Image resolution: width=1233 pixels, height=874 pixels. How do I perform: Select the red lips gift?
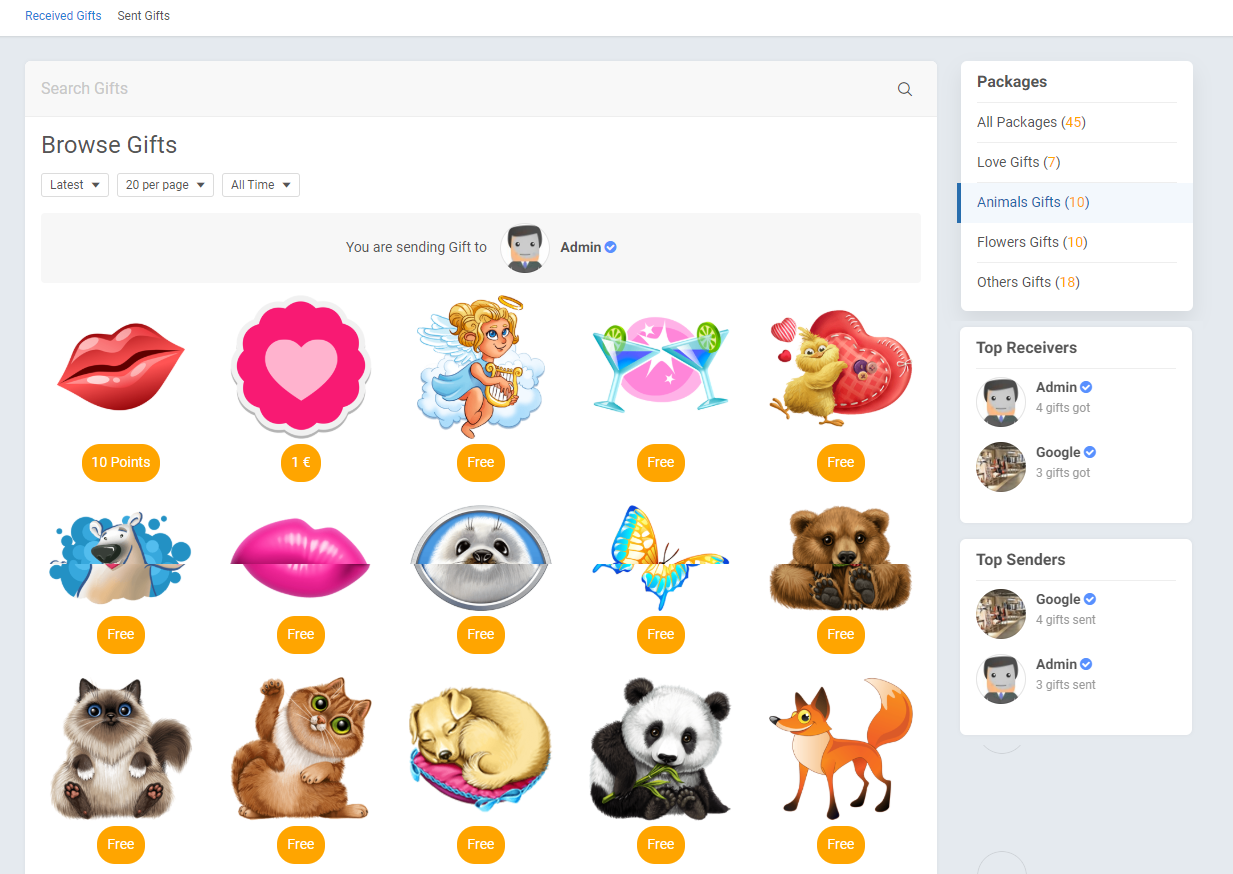click(x=121, y=366)
